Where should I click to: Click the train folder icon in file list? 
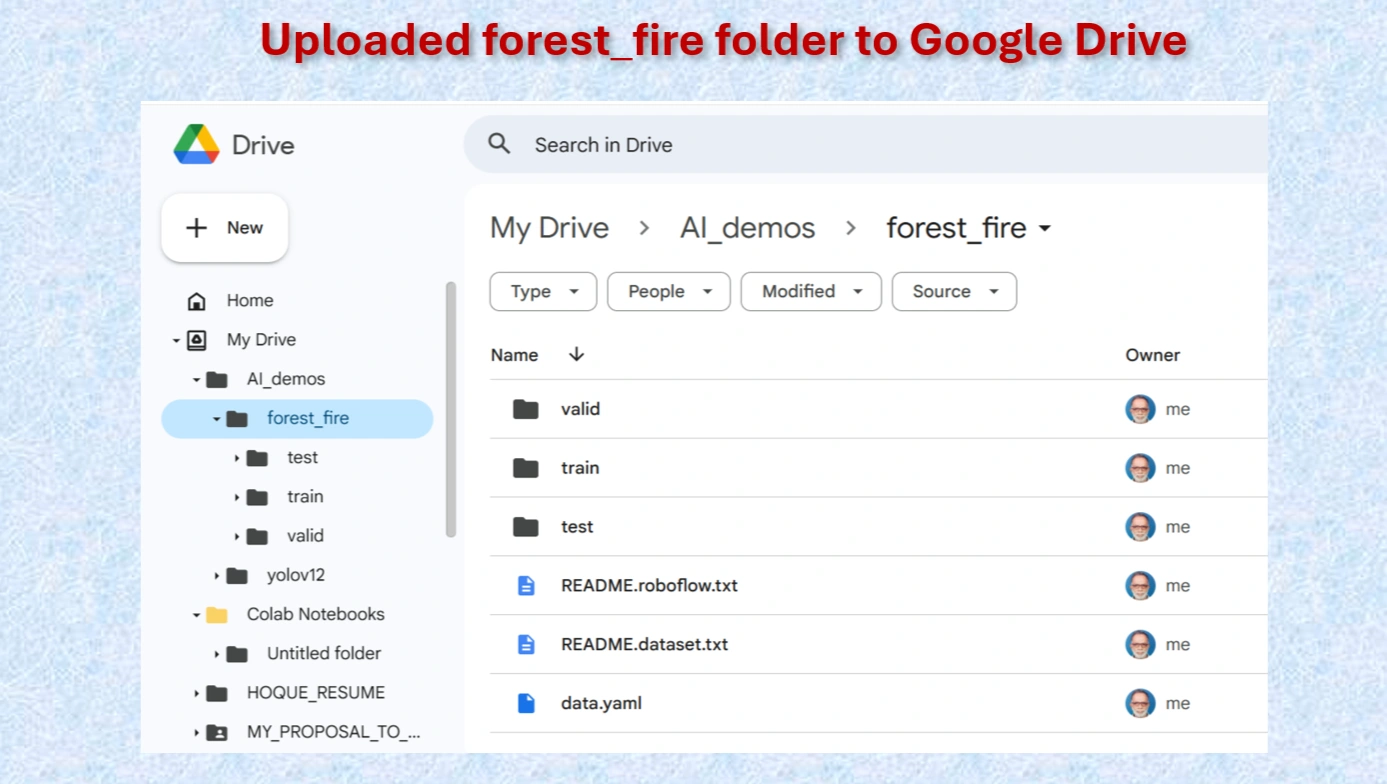[526, 468]
